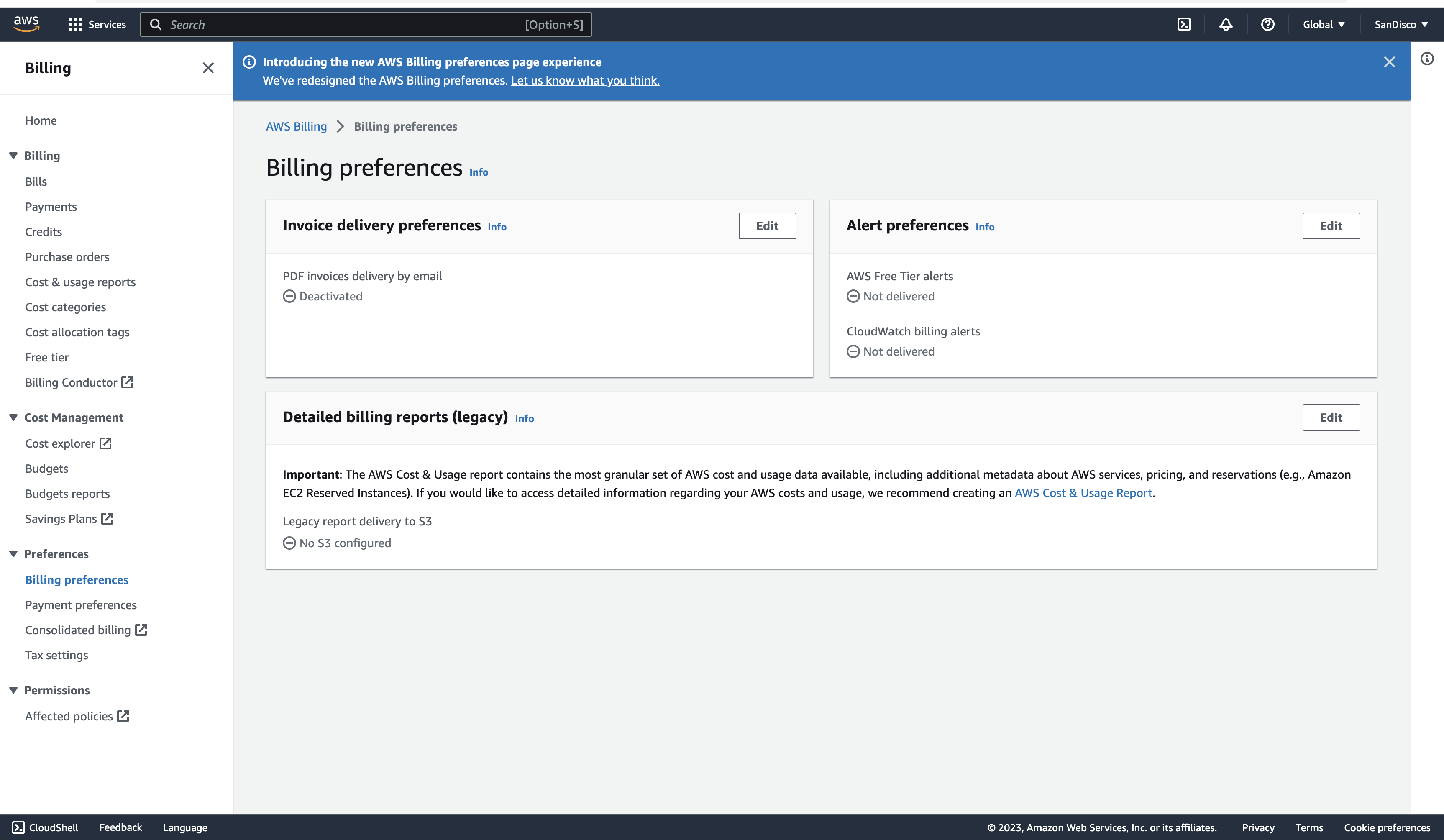Open the help question mark icon
1444x840 pixels.
pyautogui.click(x=1267, y=24)
